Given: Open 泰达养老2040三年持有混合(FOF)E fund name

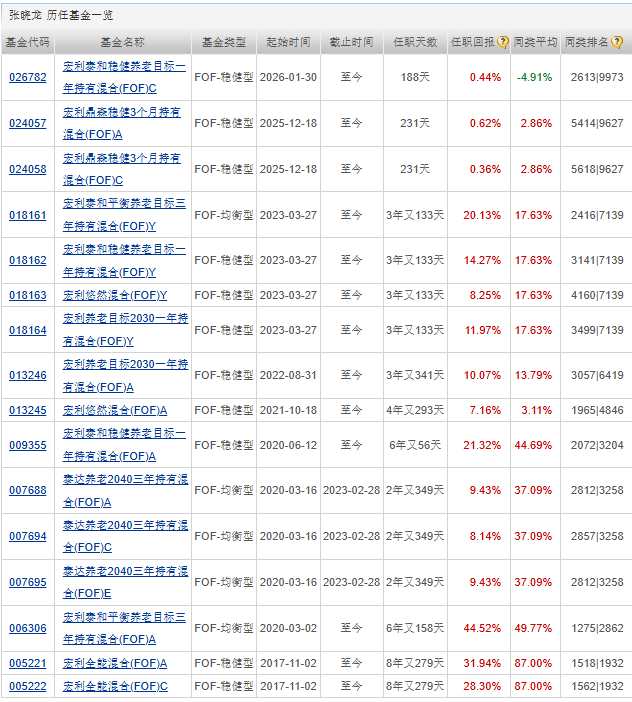Looking at the screenshot, I should pos(125,582).
